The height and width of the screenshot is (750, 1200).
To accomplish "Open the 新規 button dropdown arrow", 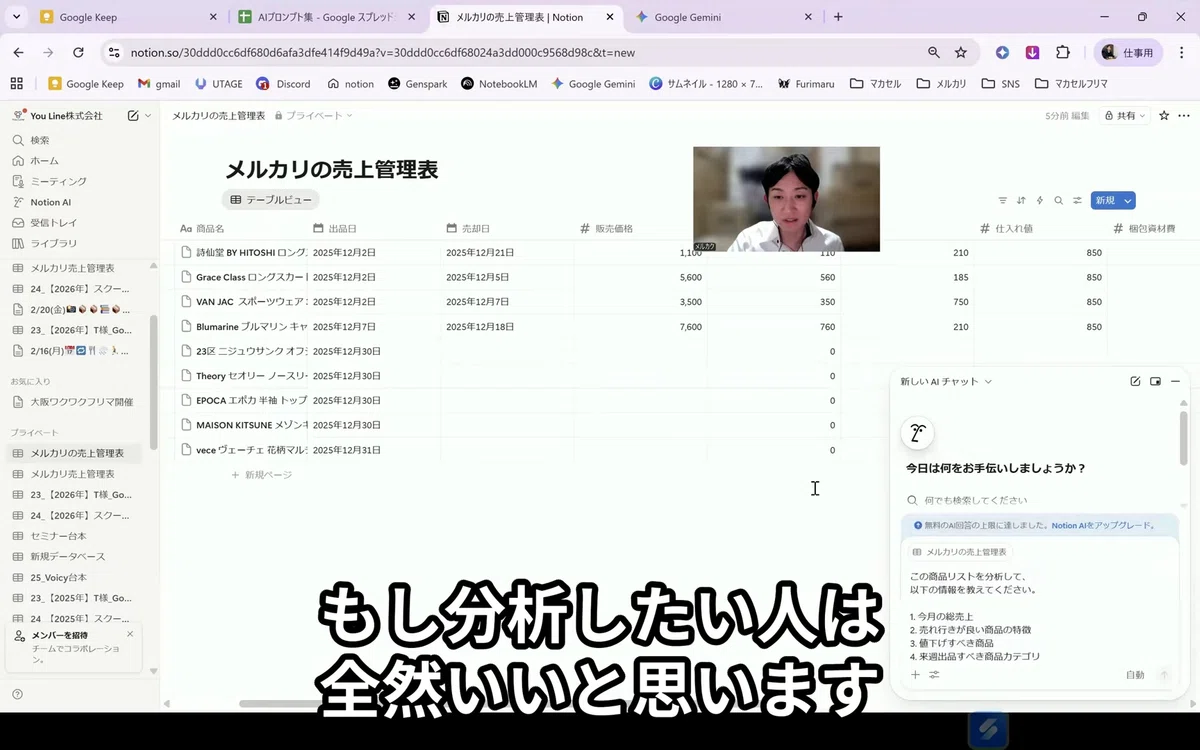I will 1128,200.
